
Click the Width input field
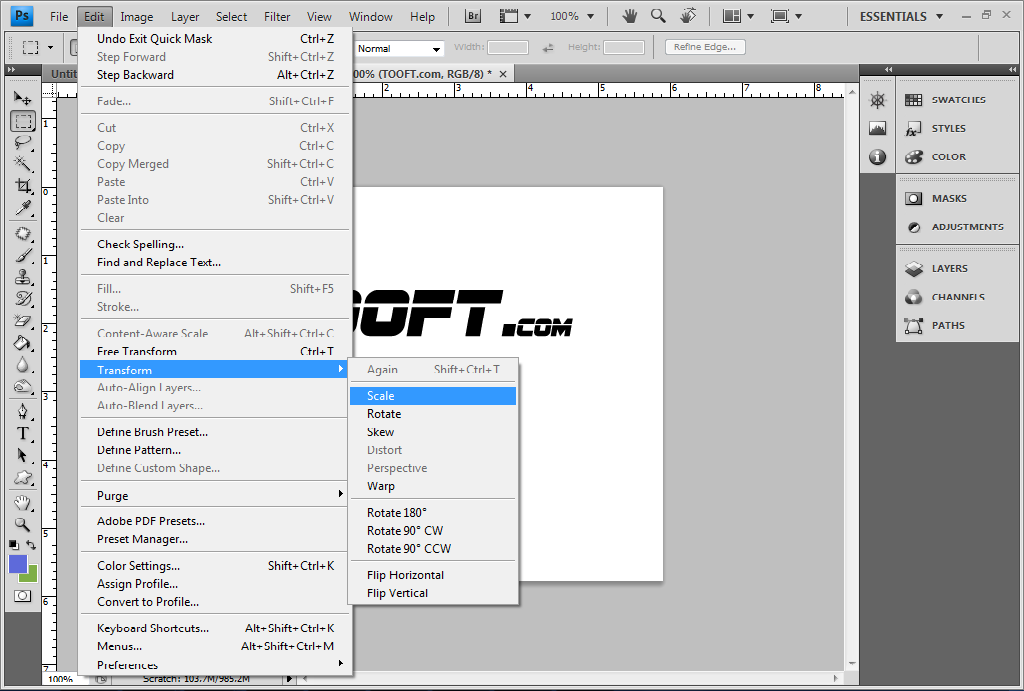click(508, 47)
